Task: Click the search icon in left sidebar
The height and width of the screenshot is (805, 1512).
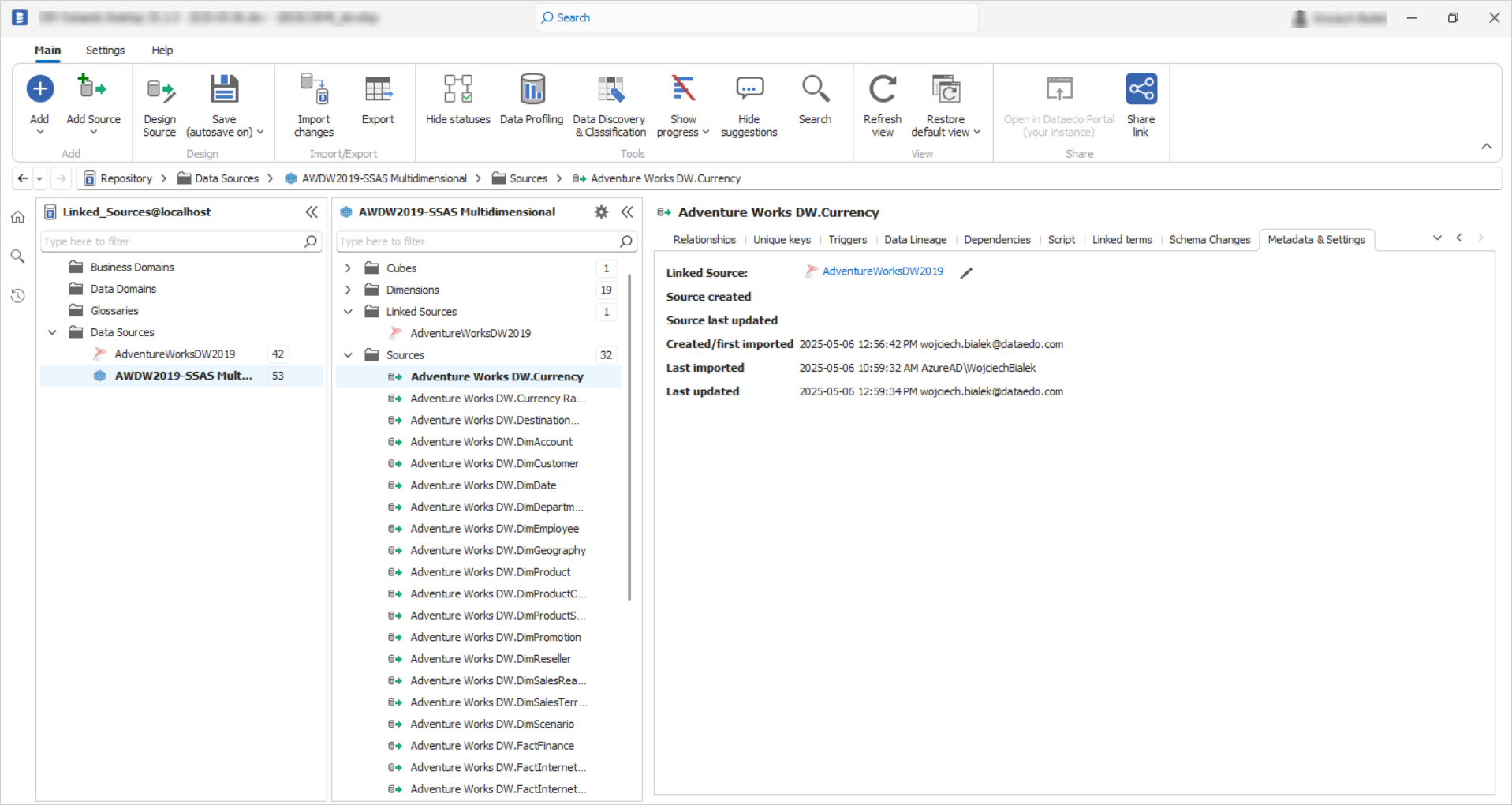Action: 18,256
